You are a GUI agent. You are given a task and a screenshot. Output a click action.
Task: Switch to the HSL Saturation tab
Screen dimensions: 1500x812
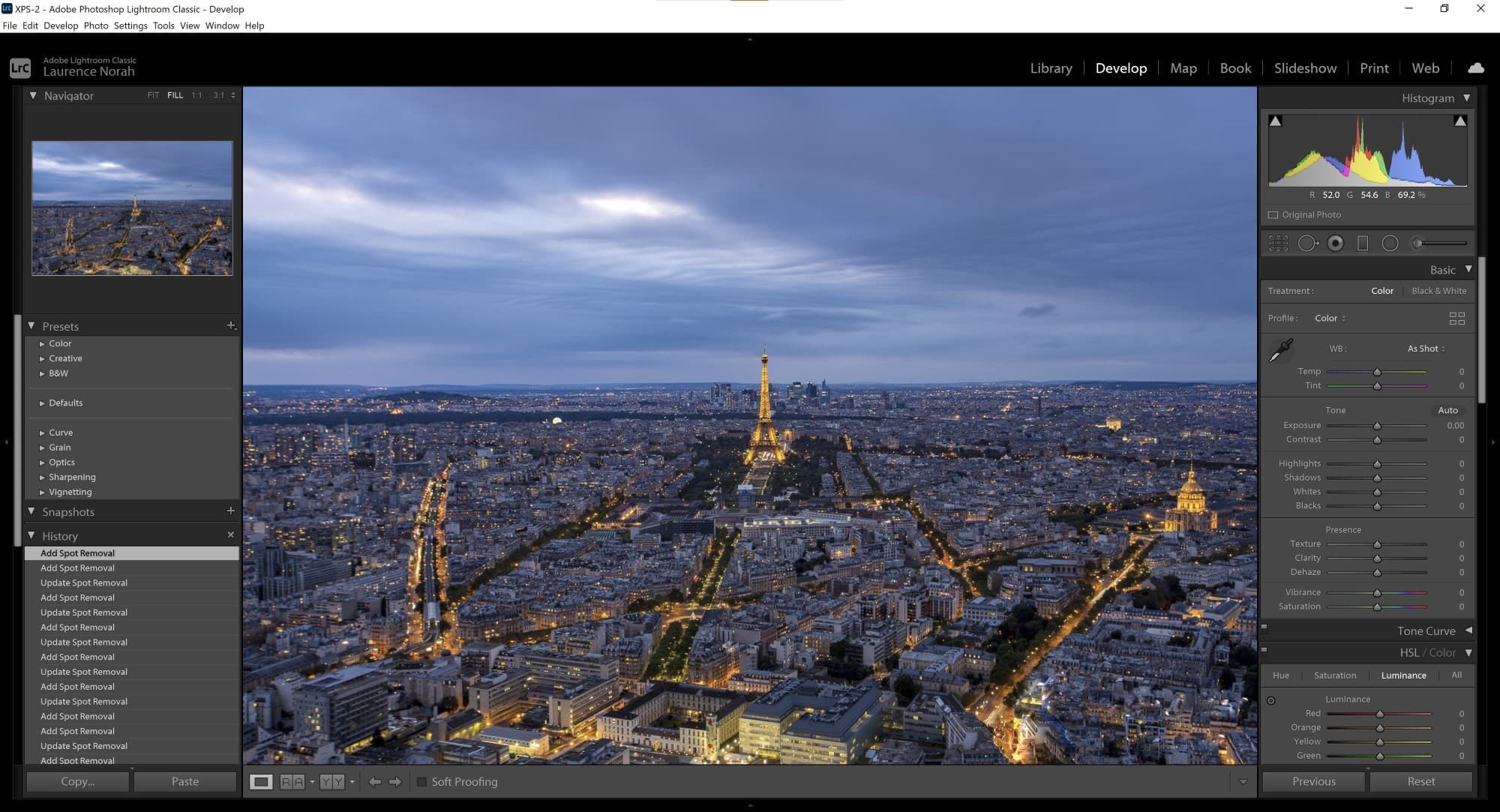tap(1334, 676)
